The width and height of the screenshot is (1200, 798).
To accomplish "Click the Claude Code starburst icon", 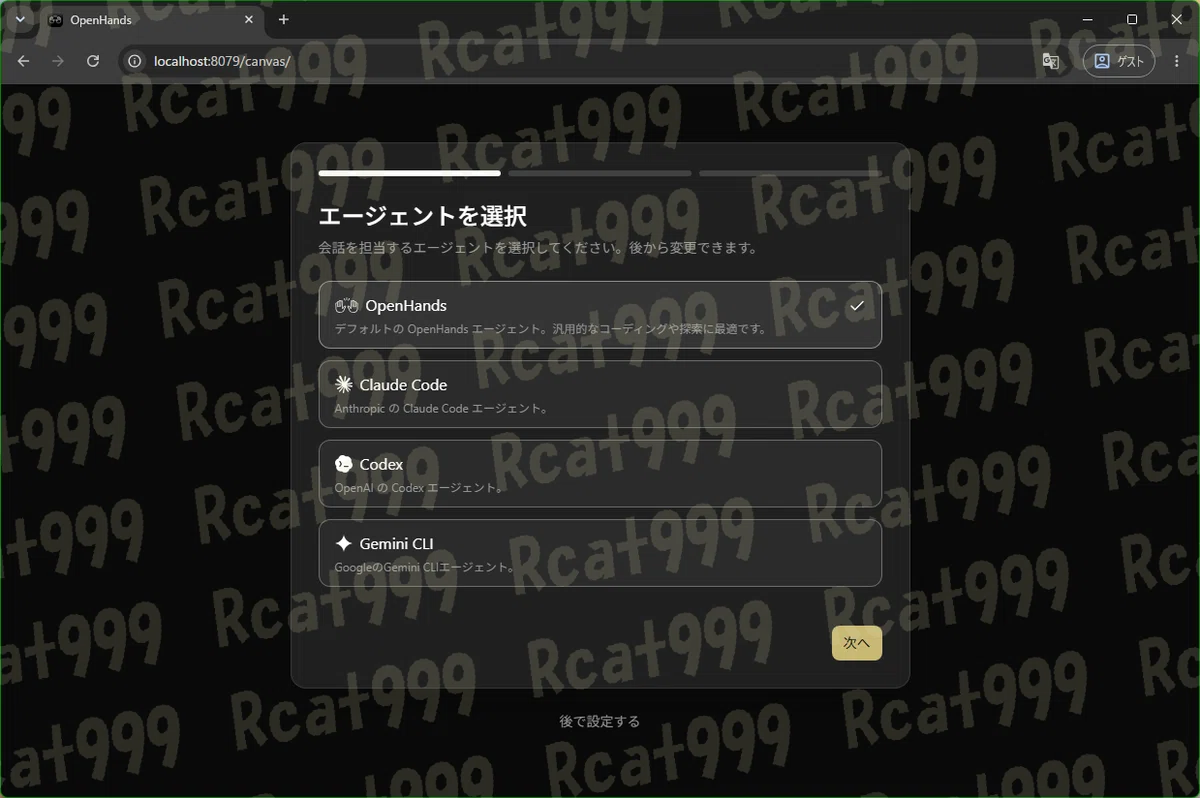I will [343, 385].
